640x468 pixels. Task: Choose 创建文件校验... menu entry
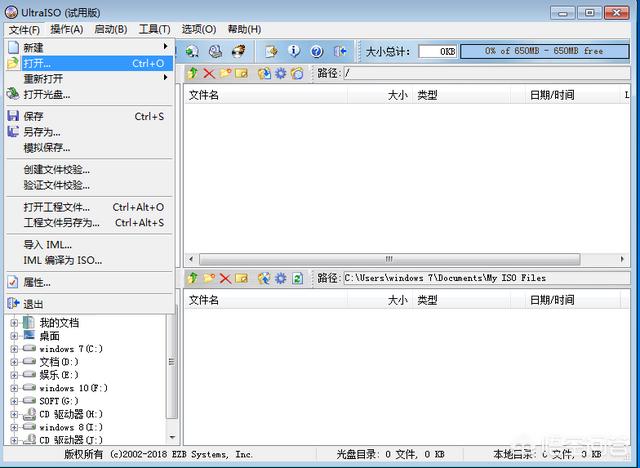[89, 170]
